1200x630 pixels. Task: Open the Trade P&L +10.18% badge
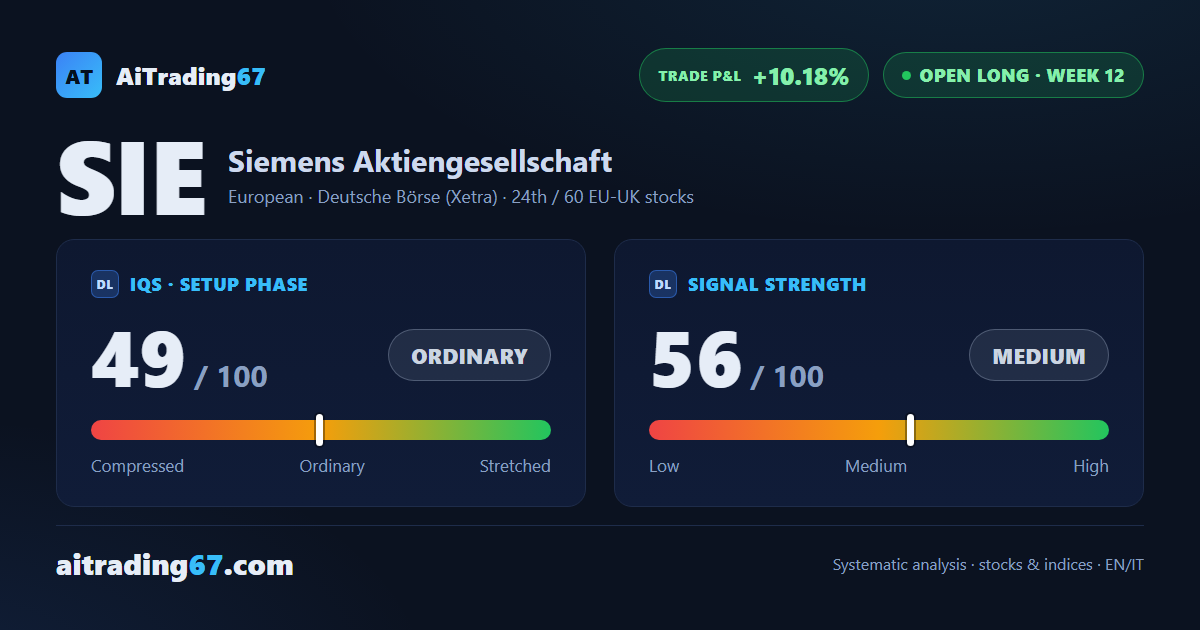(x=754, y=75)
